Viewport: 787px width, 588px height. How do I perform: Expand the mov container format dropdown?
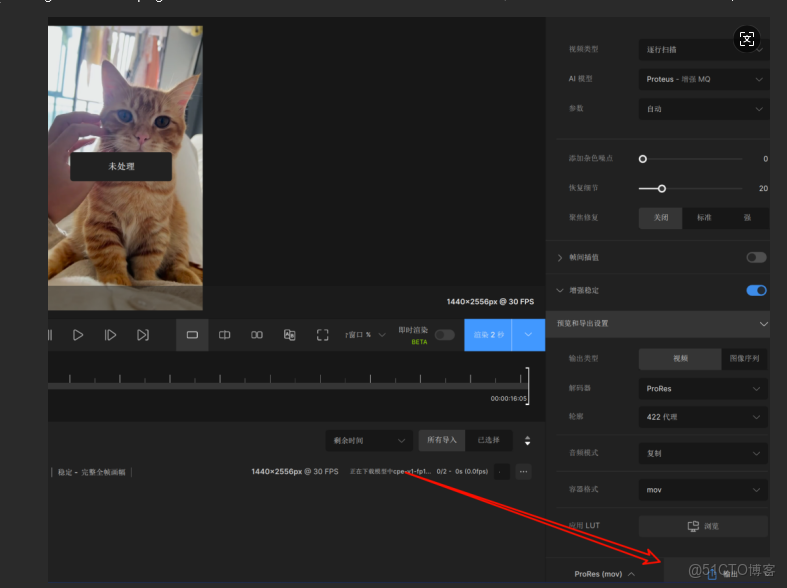point(702,490)
